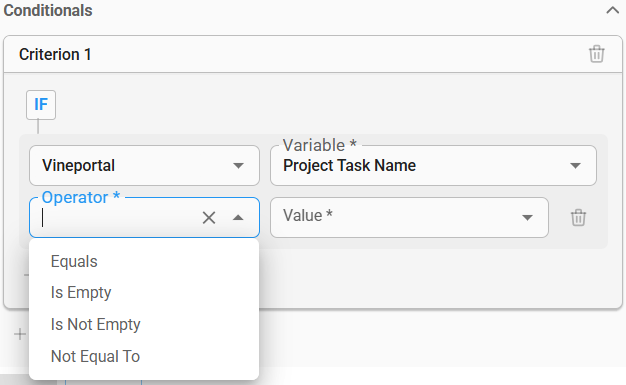
Task: Click the Criterion 1 header title
Action: [x=55, y=54]
